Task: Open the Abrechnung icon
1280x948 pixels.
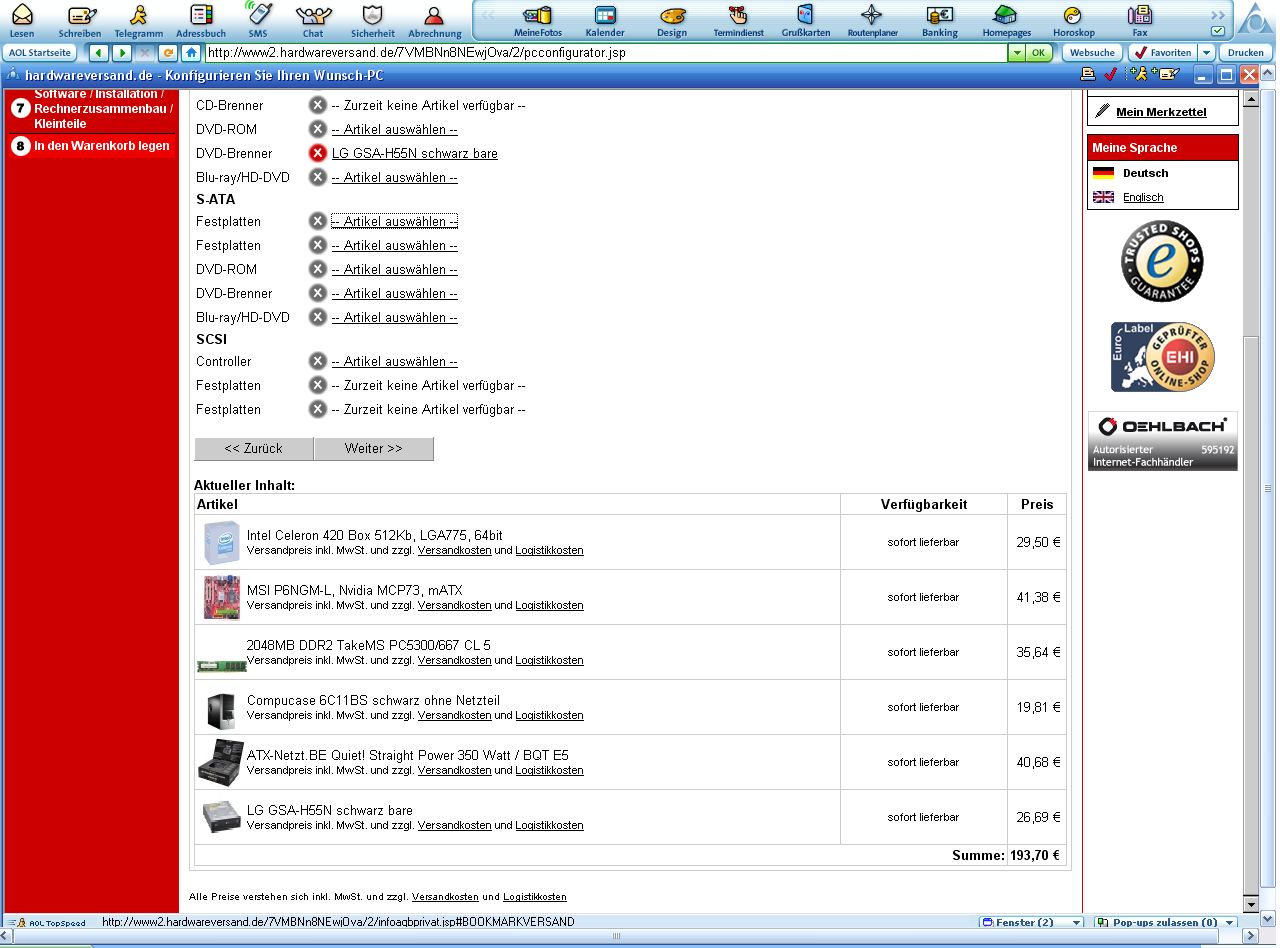Action: (434, 19)
